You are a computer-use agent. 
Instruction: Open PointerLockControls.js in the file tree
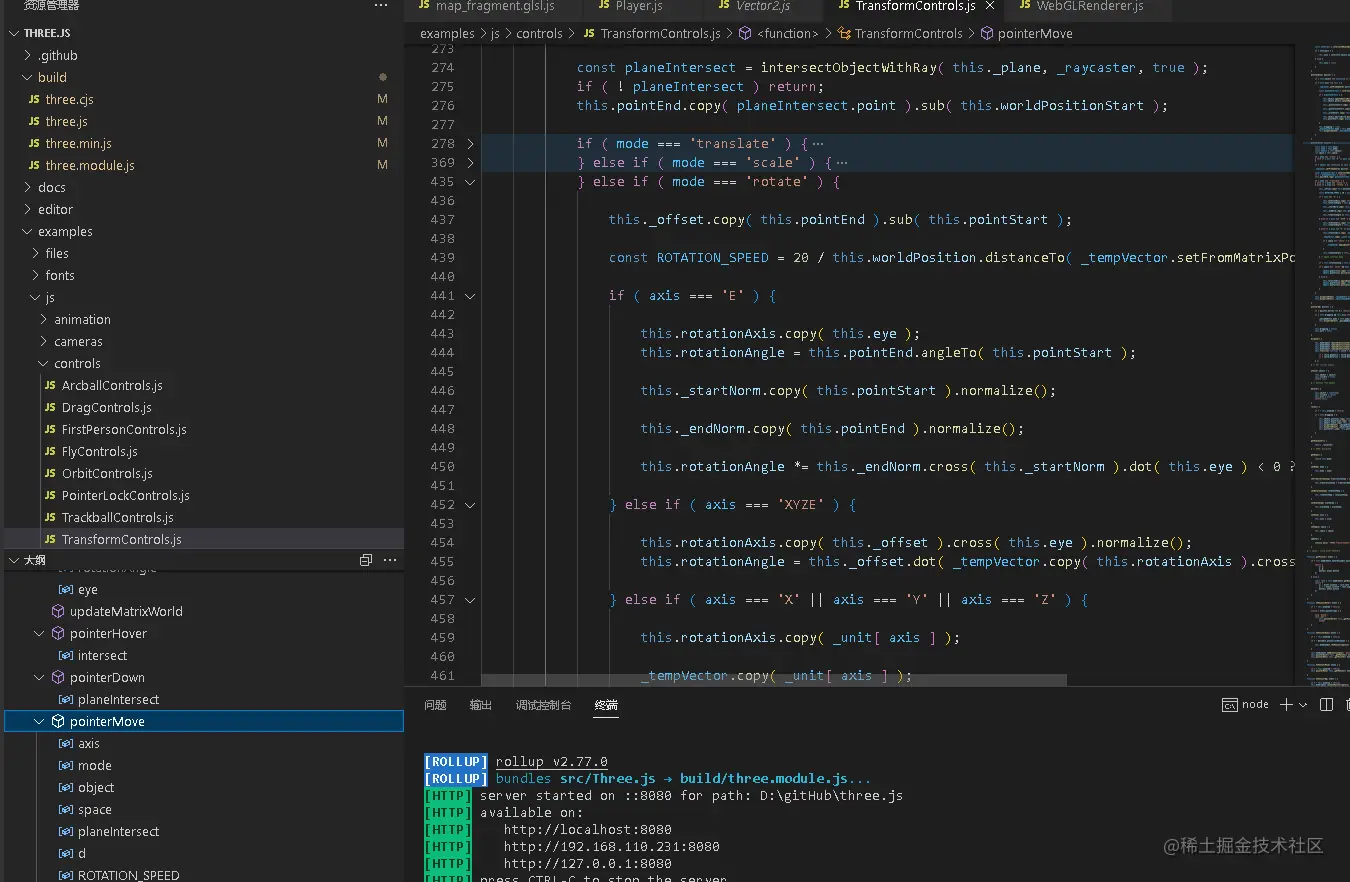tap(204, 495)
